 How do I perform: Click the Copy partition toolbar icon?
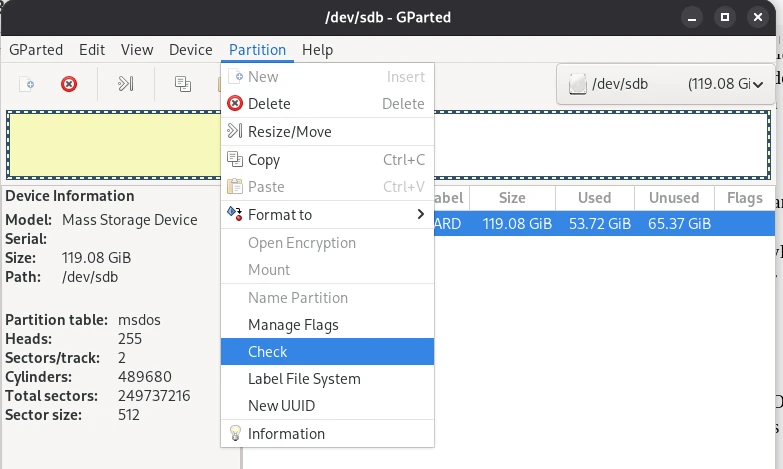(183, 84)
